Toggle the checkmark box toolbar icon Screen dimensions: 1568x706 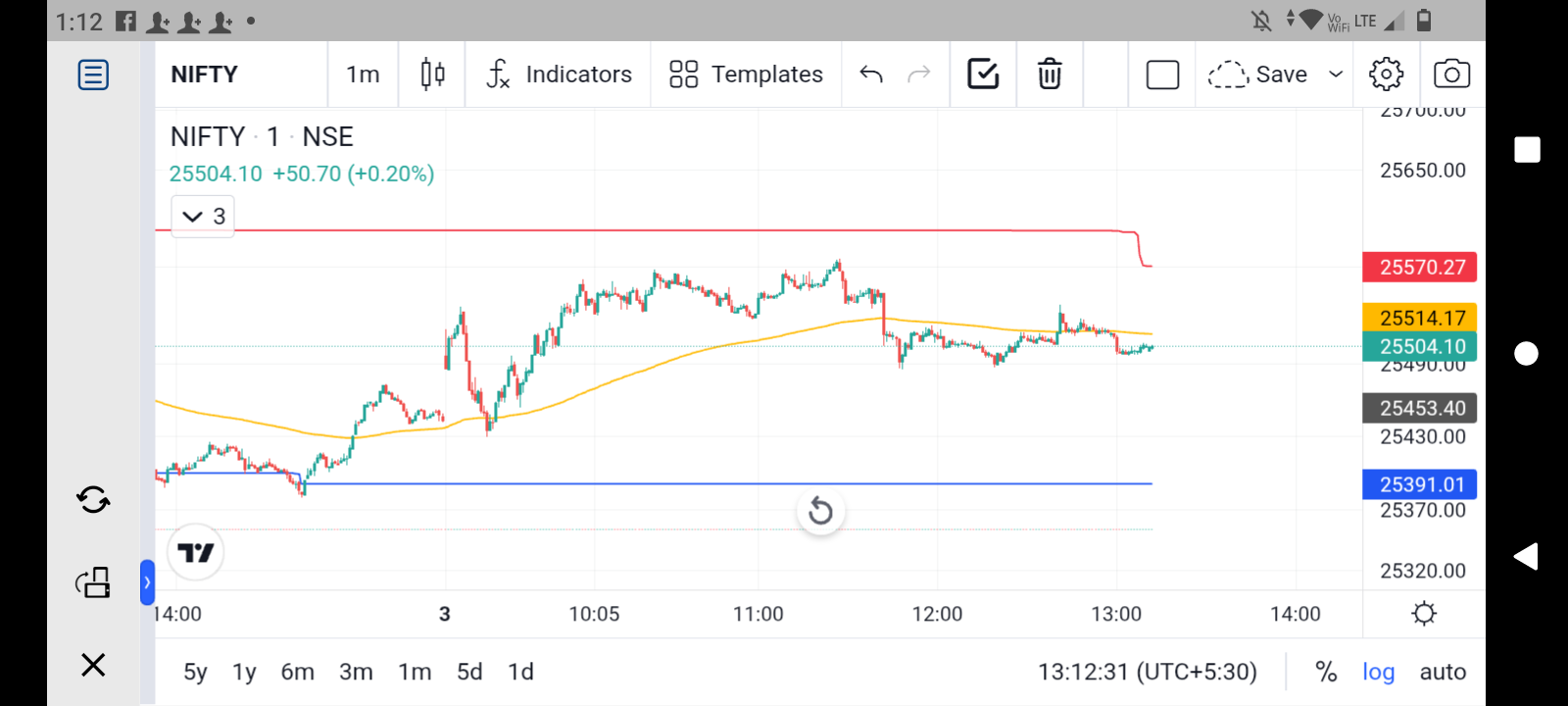tap(983, 75)
